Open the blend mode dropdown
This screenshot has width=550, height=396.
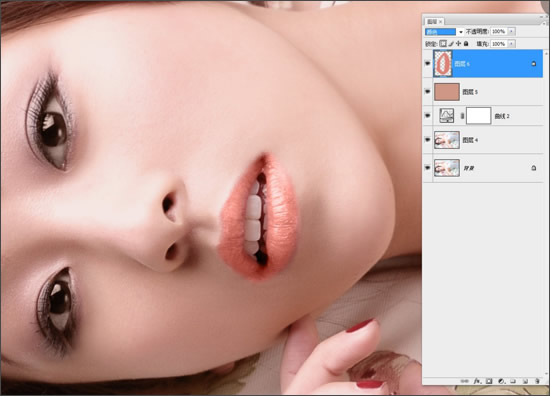click(444, 32)
